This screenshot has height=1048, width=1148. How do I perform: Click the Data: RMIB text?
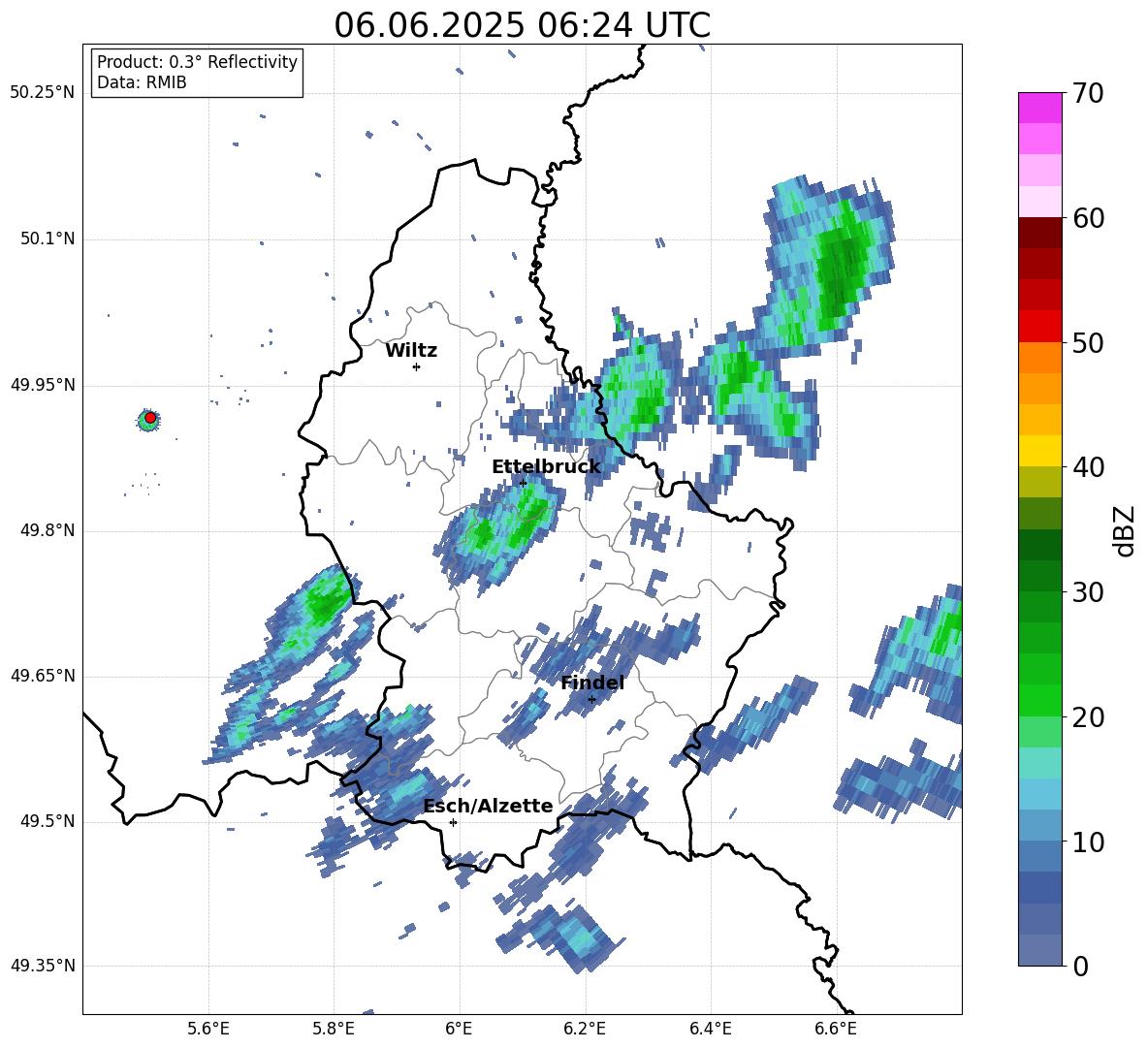coord(142,82)
